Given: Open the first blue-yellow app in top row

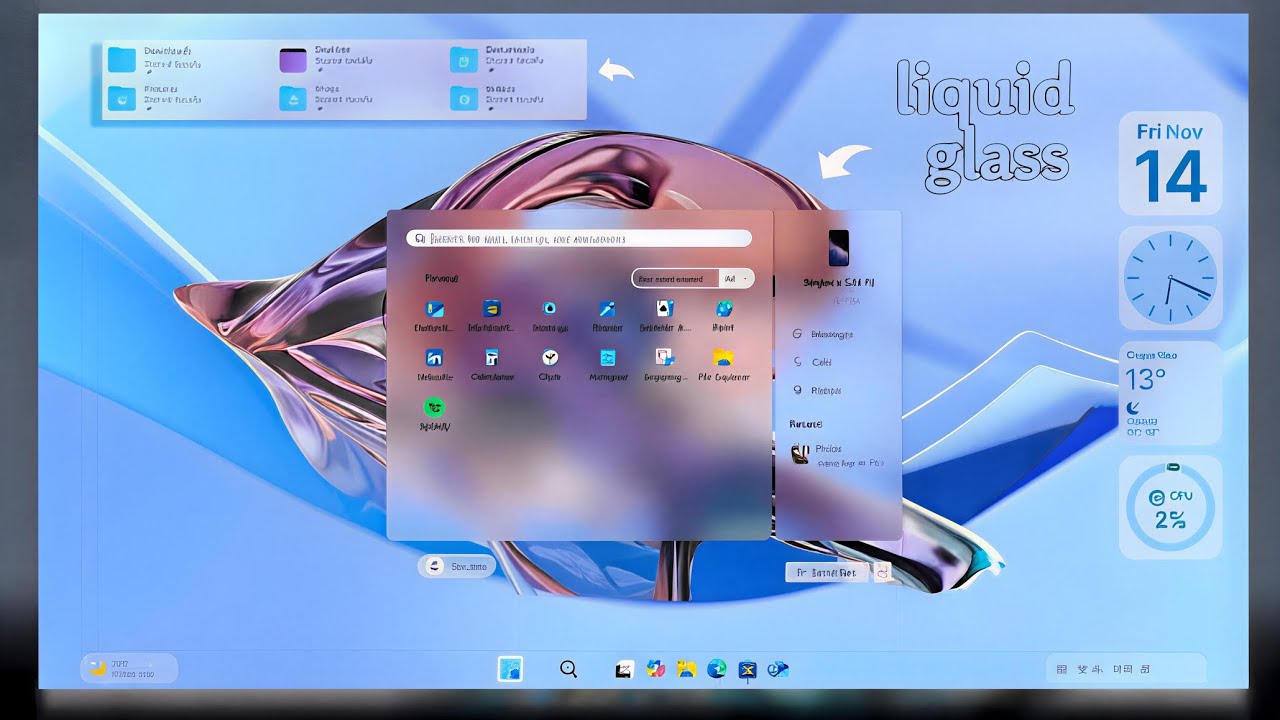Looking at the screenshot, I should pos(435,309).
